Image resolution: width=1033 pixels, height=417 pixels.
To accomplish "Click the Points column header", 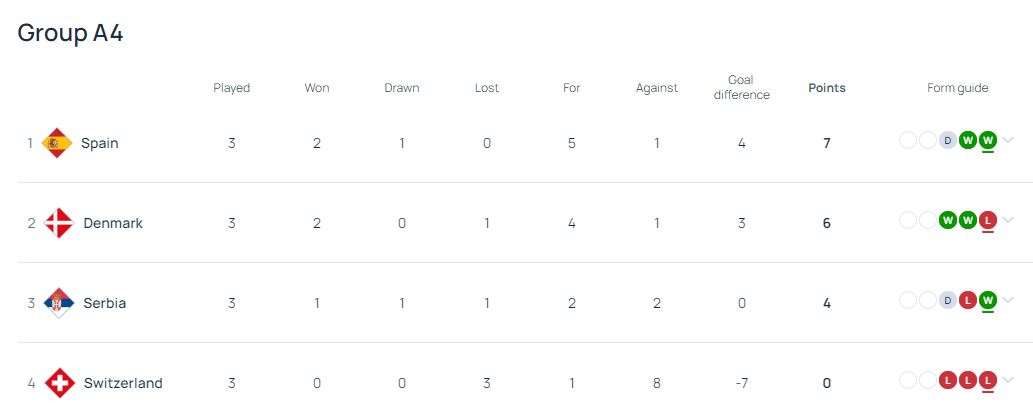I will [x=826, y=88].
